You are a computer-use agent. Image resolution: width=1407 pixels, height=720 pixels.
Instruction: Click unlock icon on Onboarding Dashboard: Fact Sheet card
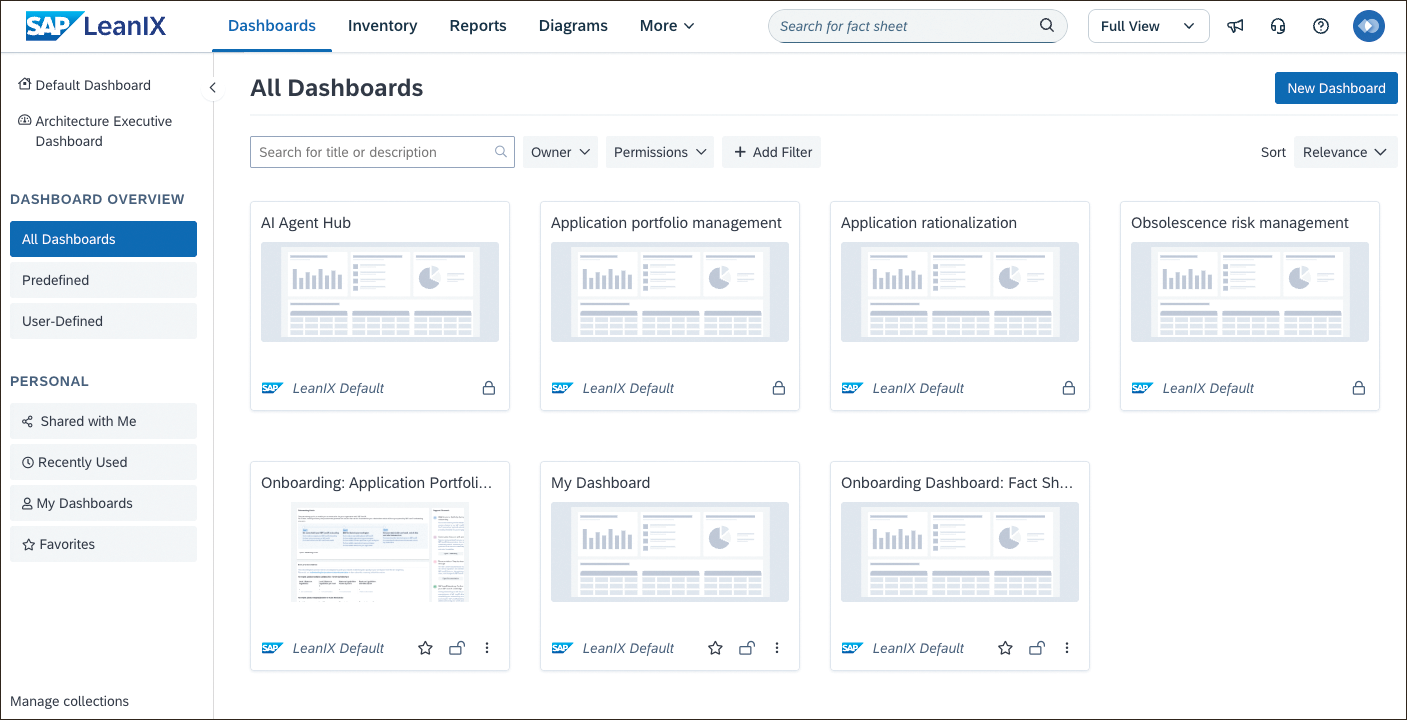(x=1036, y=648)
